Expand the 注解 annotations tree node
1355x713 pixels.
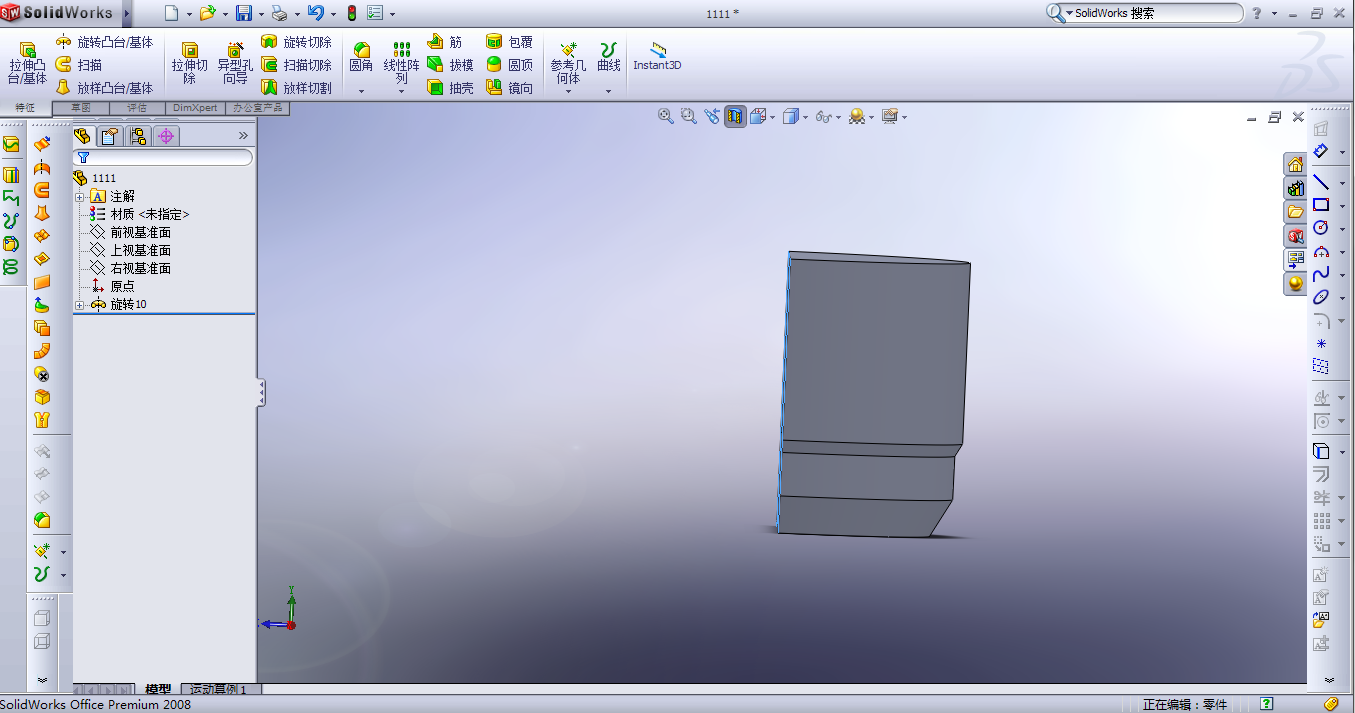tap(79, 196)
